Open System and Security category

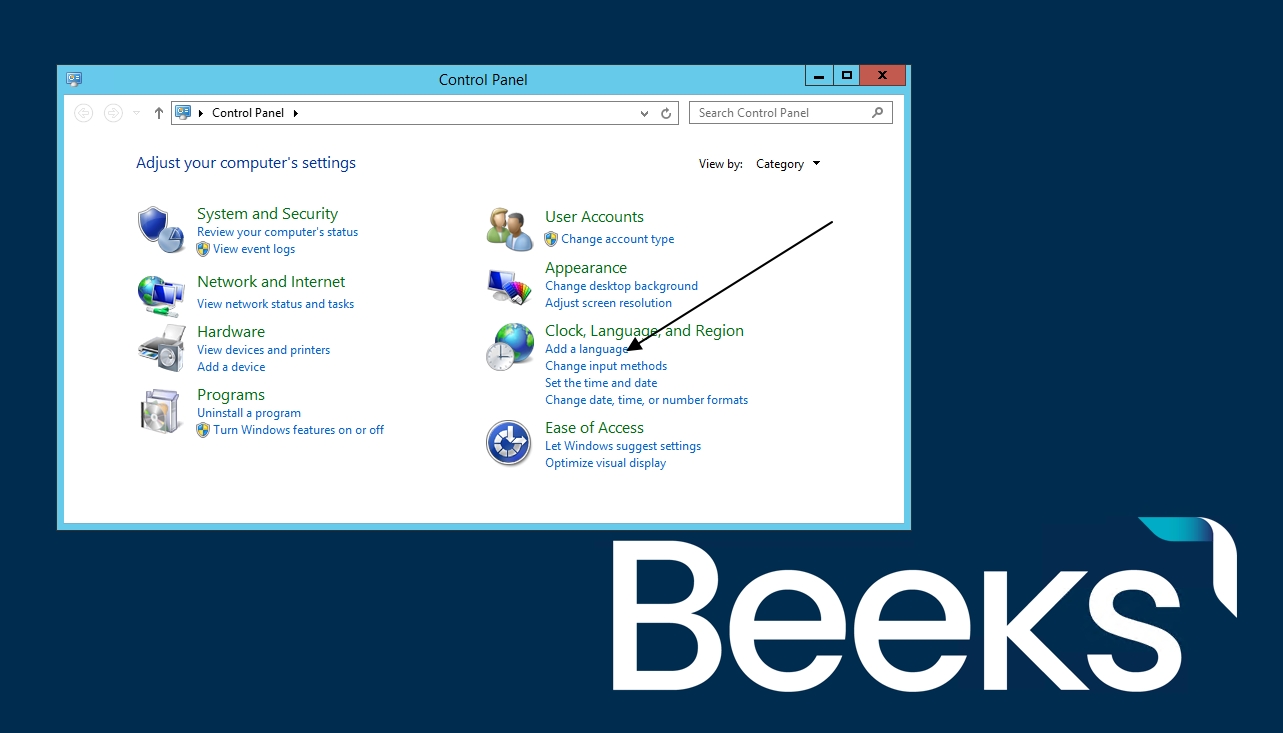pyautogui.click(x=267, y=214)
